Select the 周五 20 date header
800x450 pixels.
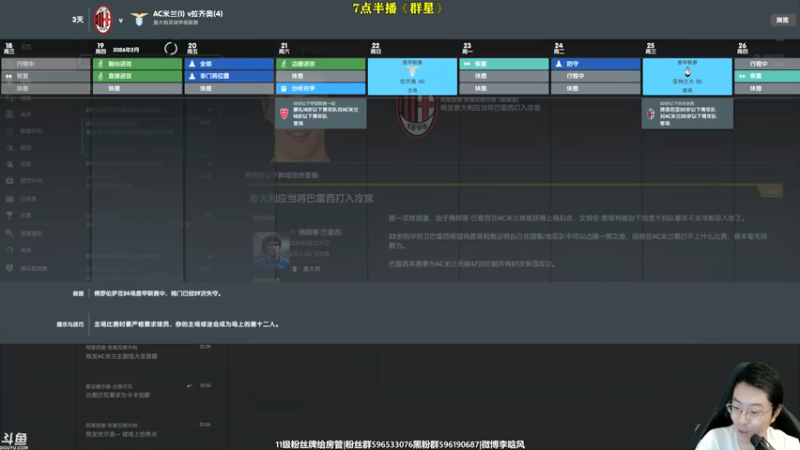point(192,48)
